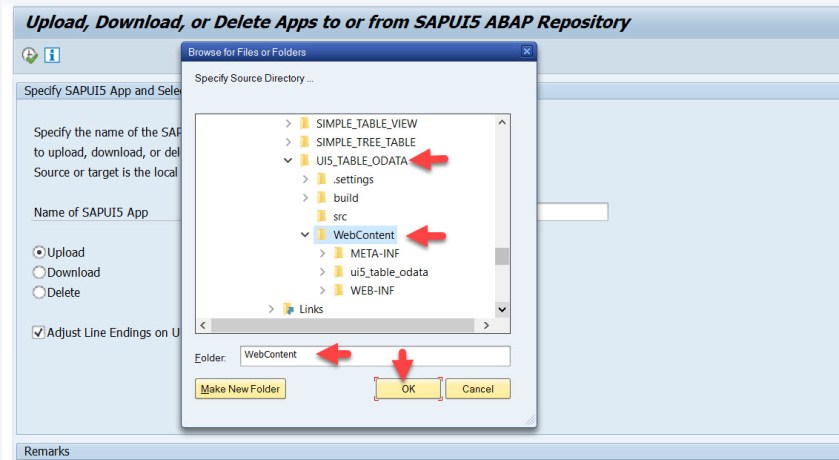
Task: Click the tree vertical scrollbar up arrow
Action: coord(502,122)
